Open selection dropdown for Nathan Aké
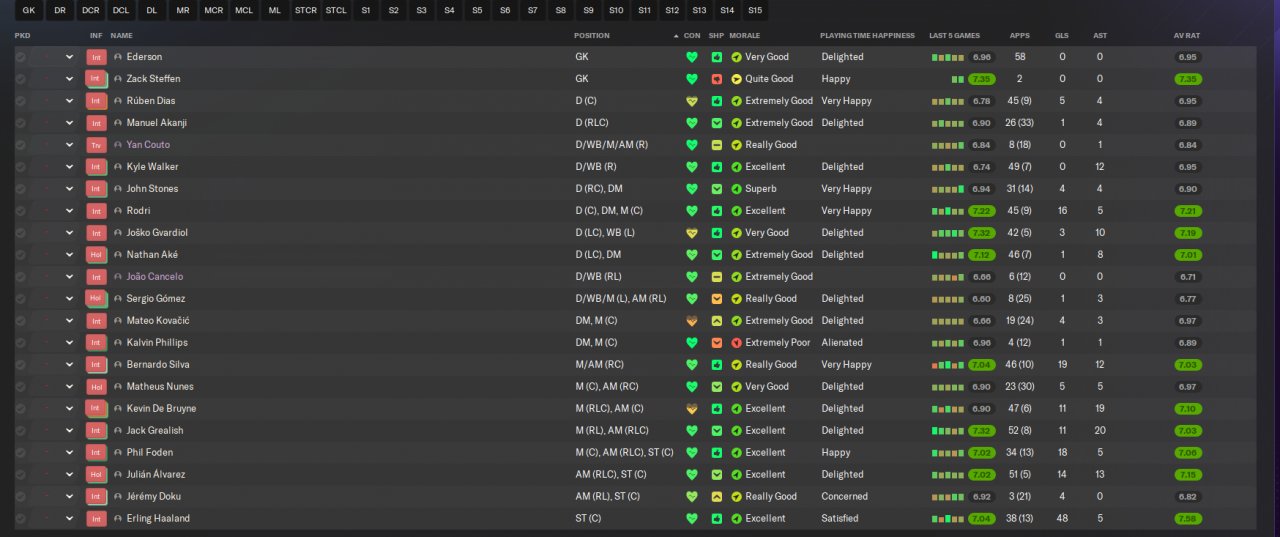Image resolution: width=1280 pixels, height=537 pixels. point(69,255)
